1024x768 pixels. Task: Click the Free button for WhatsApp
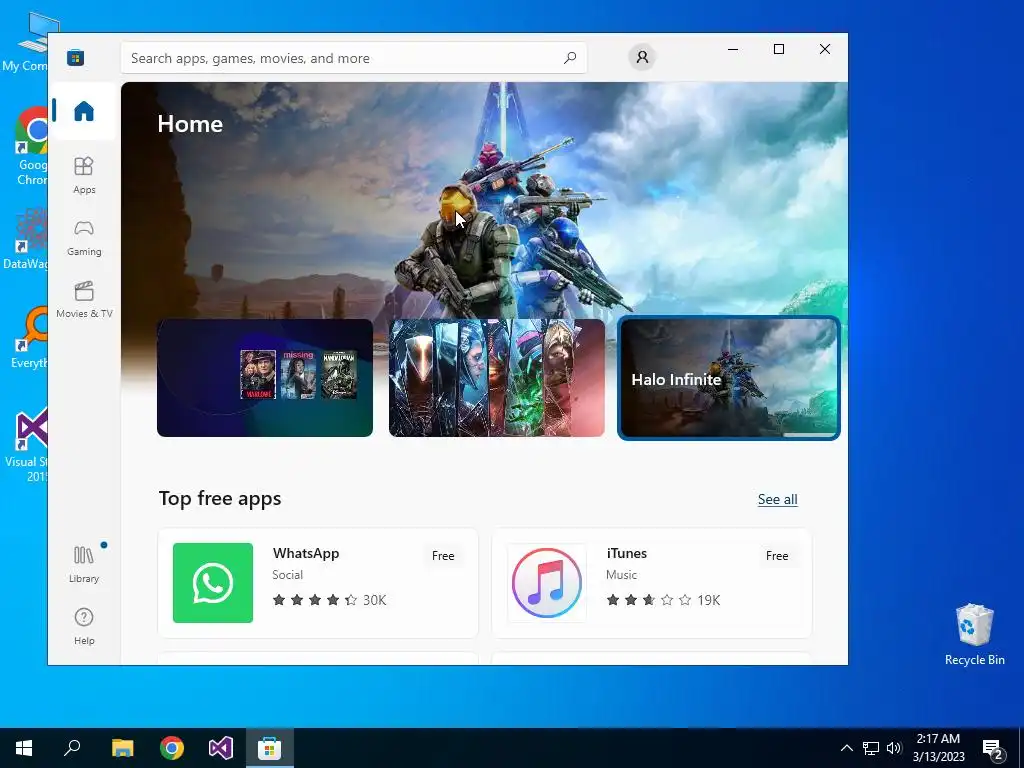point(443,556)
